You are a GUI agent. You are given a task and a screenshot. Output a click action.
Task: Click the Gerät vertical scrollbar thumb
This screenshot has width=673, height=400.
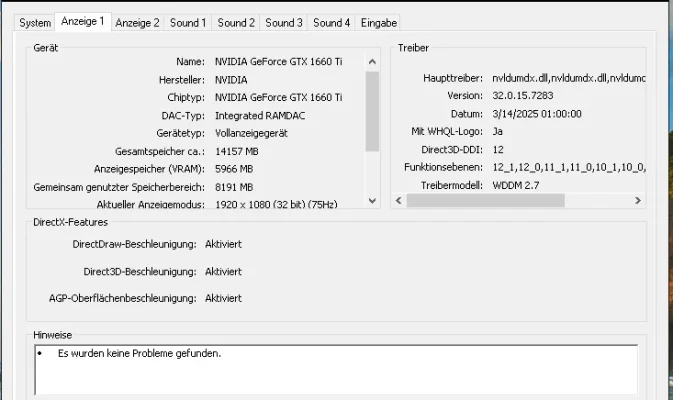click(x=372, y=112)
